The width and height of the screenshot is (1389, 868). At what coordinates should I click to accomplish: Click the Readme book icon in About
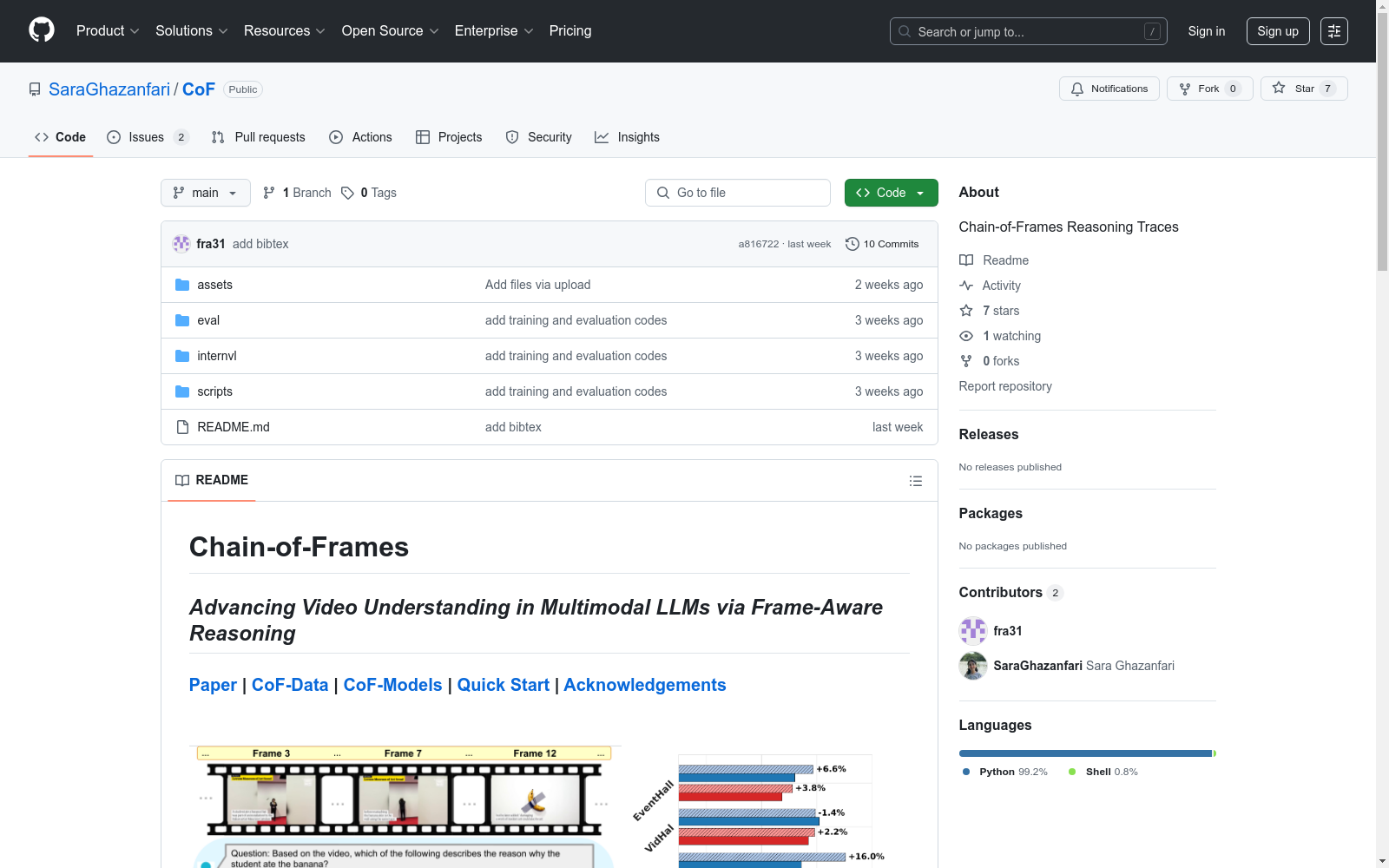click(x=966, y=260)
